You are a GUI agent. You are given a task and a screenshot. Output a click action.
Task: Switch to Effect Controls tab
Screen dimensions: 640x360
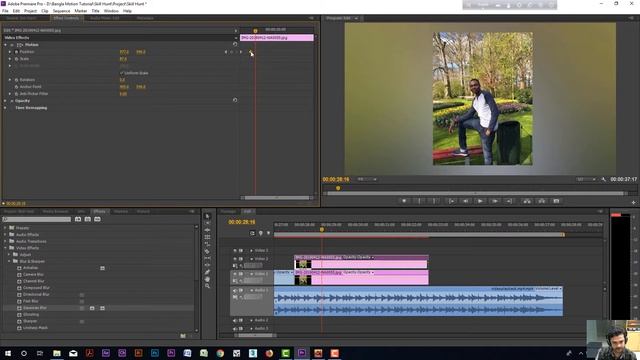66,18
